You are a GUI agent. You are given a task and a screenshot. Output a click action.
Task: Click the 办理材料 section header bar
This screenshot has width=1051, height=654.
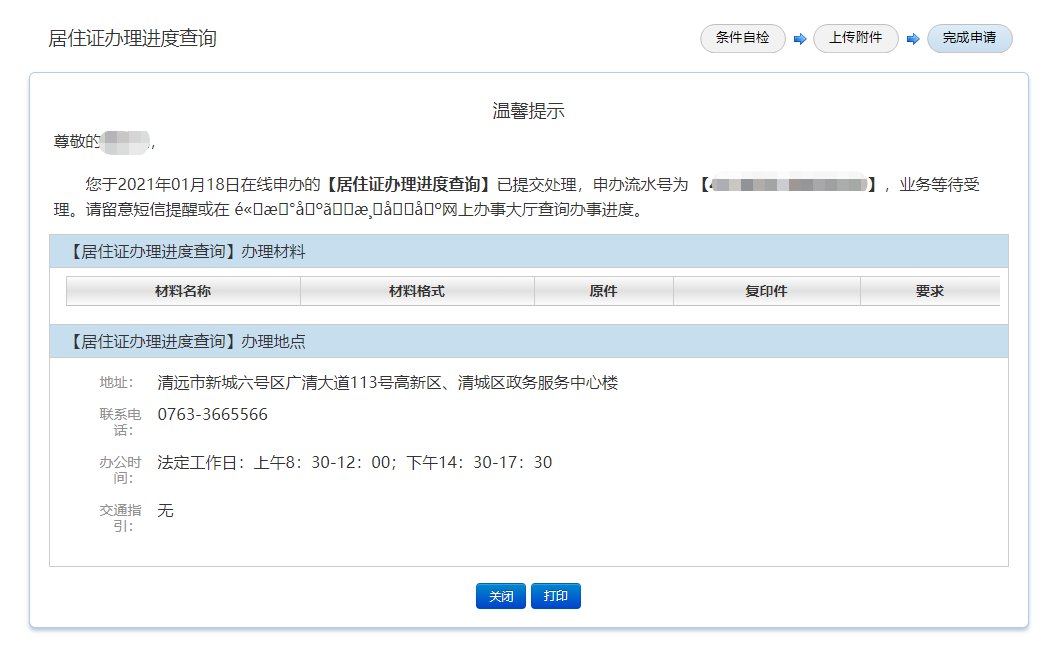[x=528, y=251]
